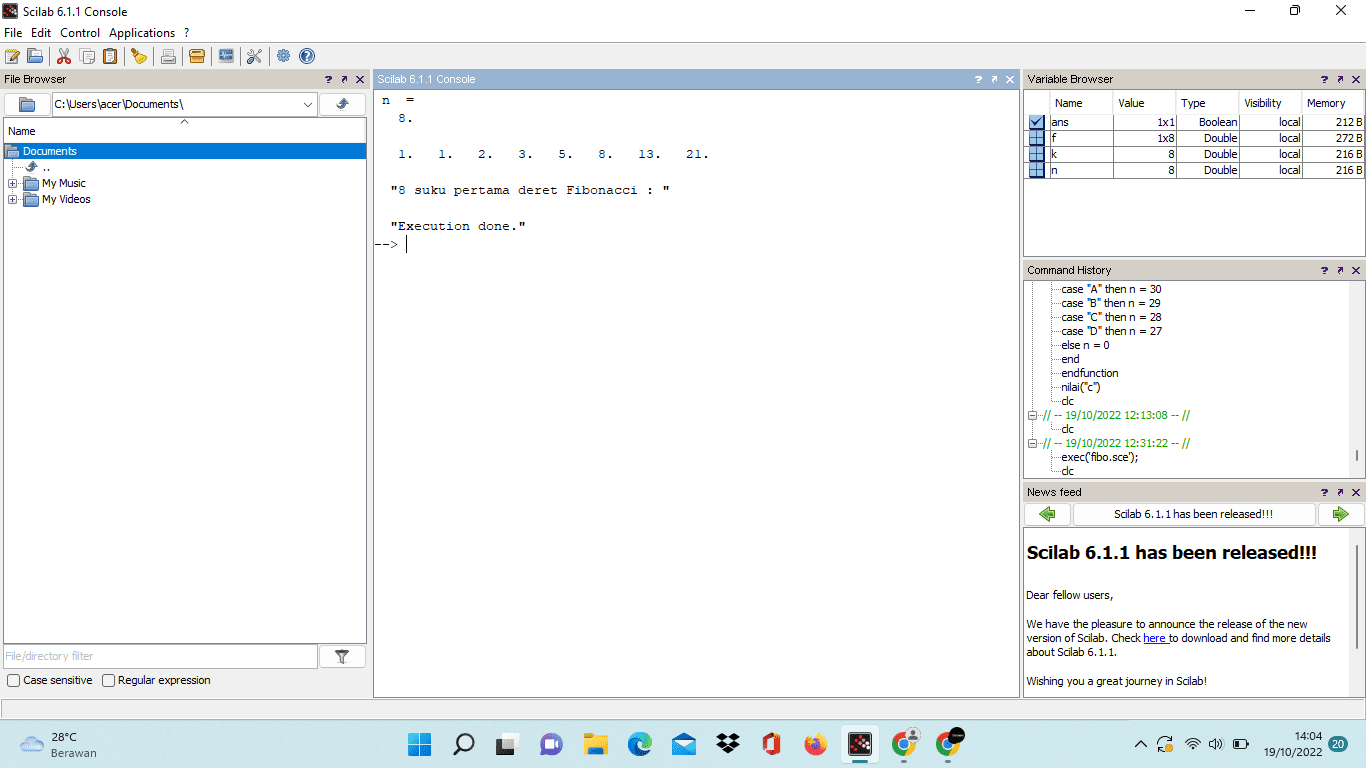The height and width of the screenshot is (768, 1366).
Task: Follow the "here" download link
Action: pyautogui.click(x=1155, y=638)
